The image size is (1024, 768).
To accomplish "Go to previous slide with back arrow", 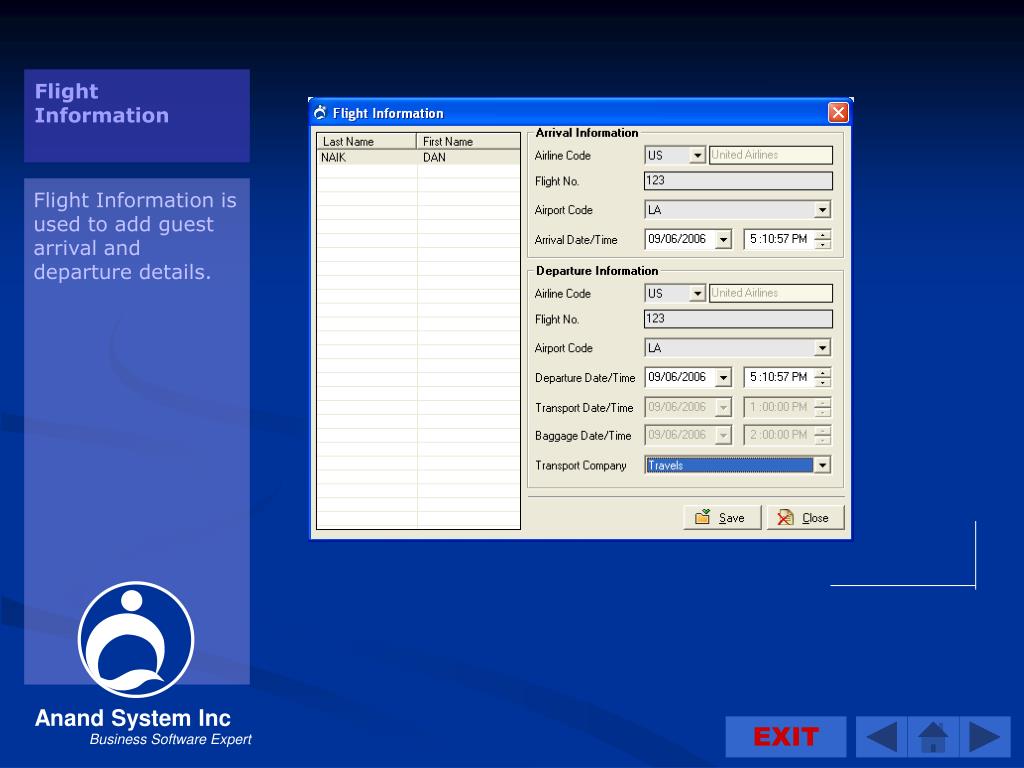I will (881, 737).
